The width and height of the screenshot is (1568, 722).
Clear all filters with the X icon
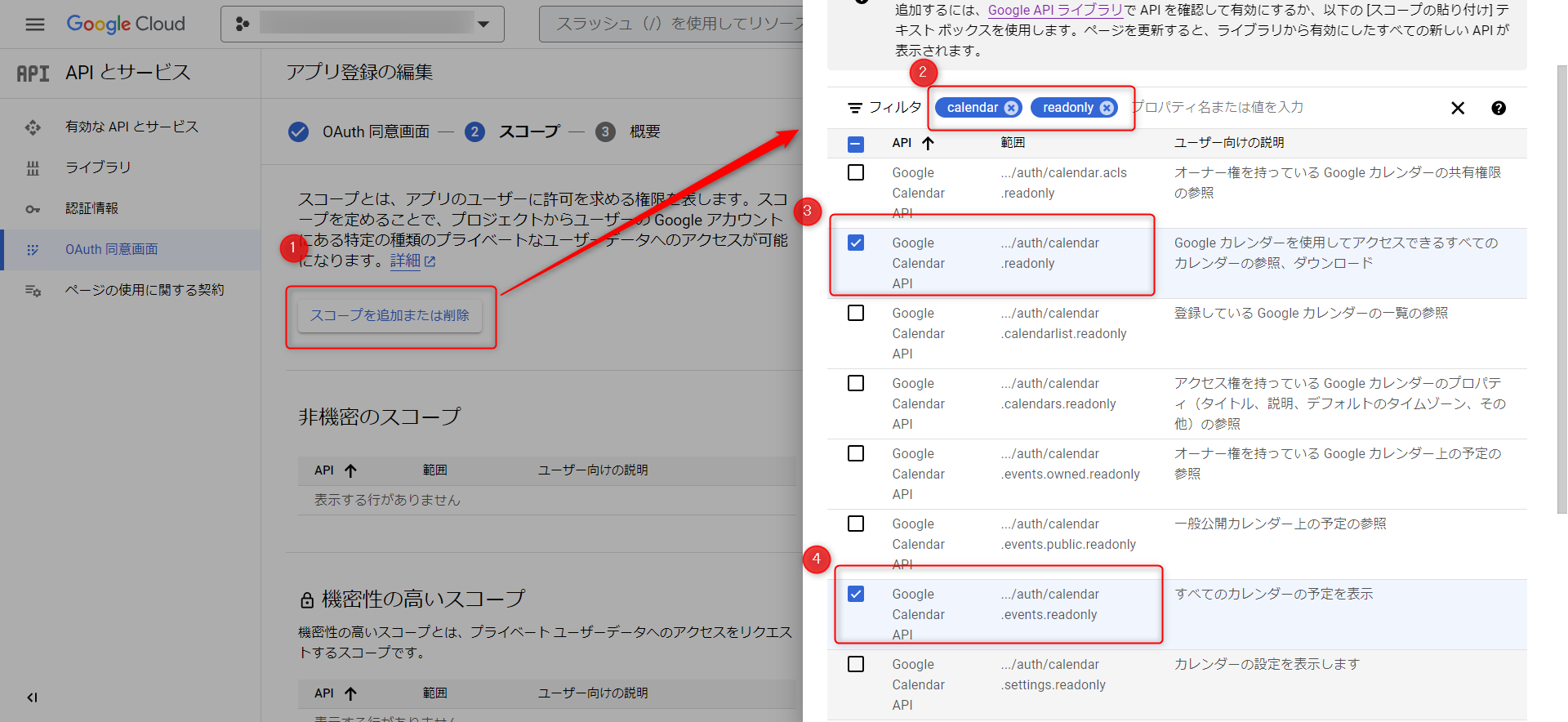pyautogui.click(x=1457, y=108)
